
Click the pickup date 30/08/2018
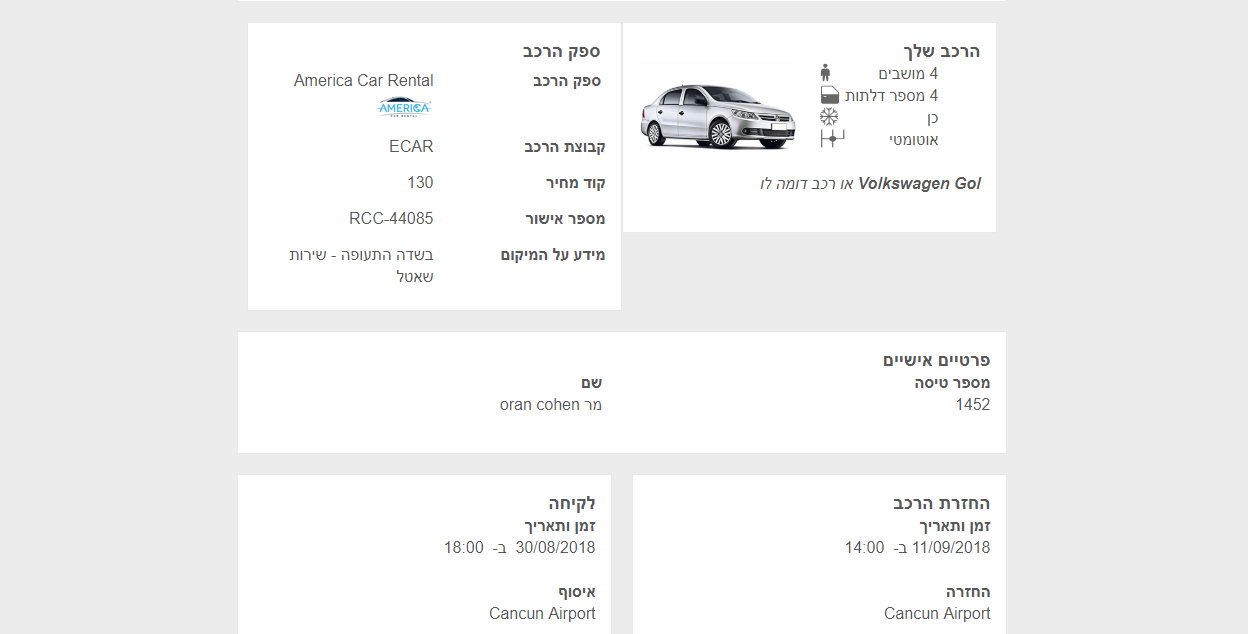click(555, 548)
